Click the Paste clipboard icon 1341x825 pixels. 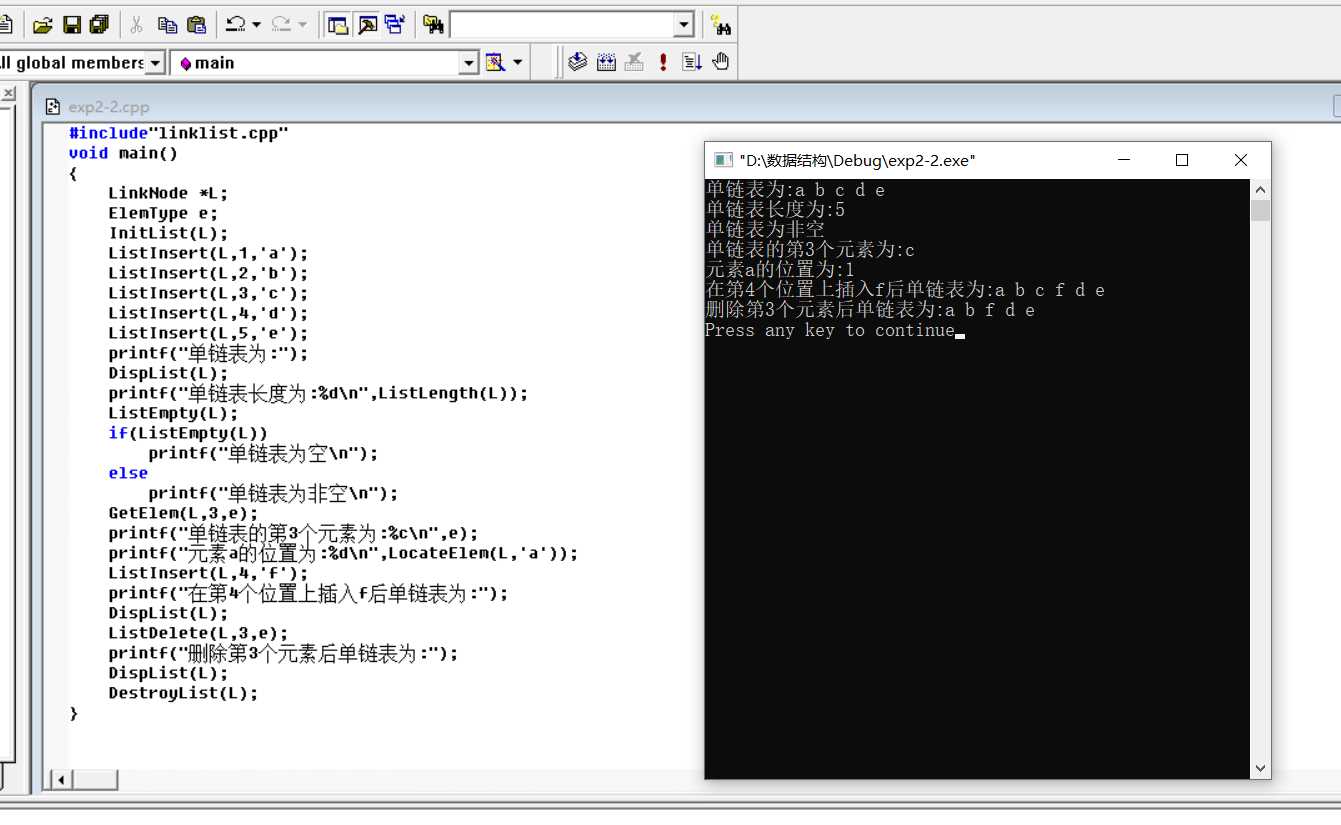[196, 25]
